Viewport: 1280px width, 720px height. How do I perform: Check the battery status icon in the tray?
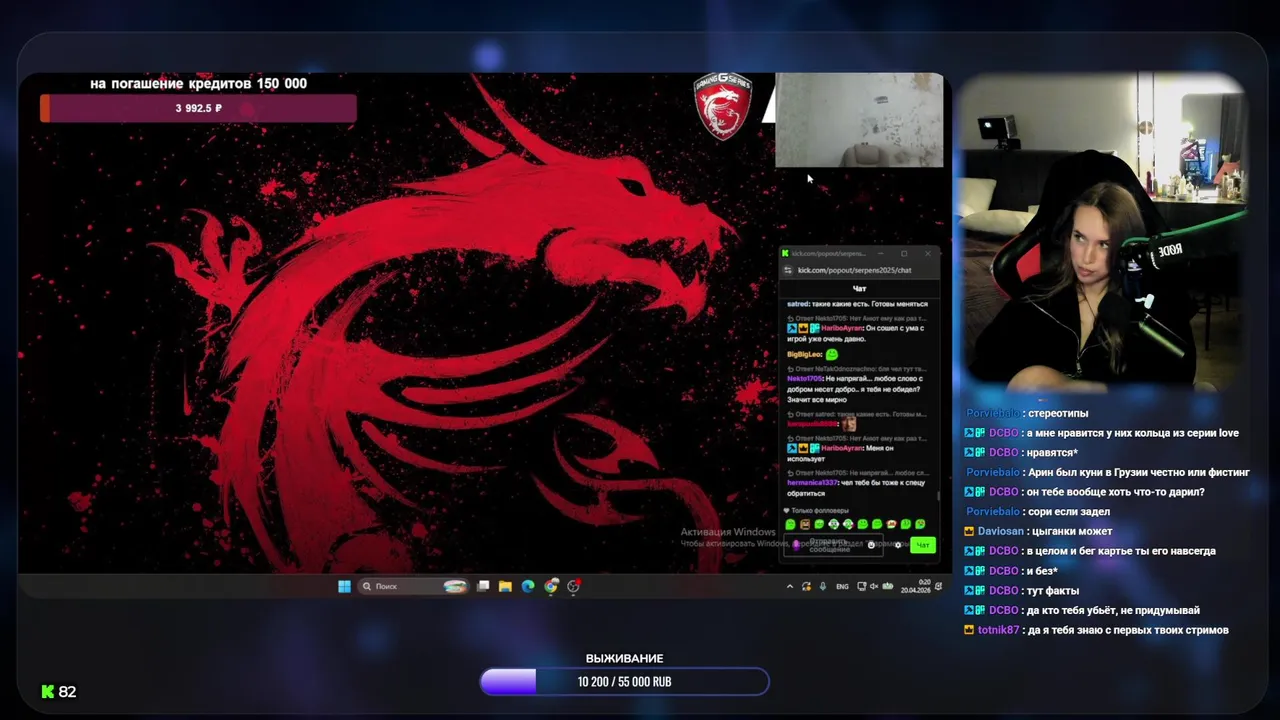point(887,586)
